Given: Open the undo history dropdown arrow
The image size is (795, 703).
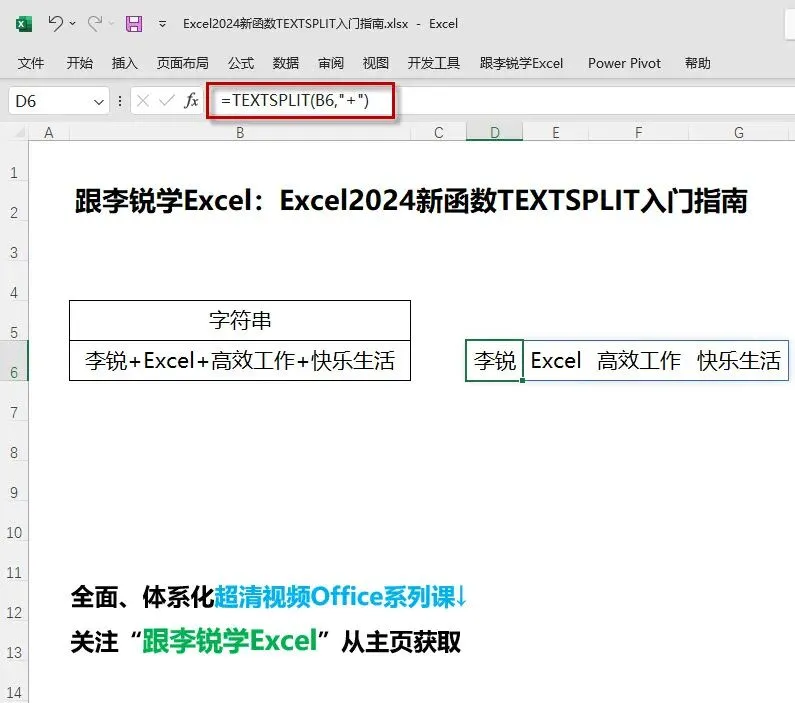Looking at the screenshot, I should [73, 23].
